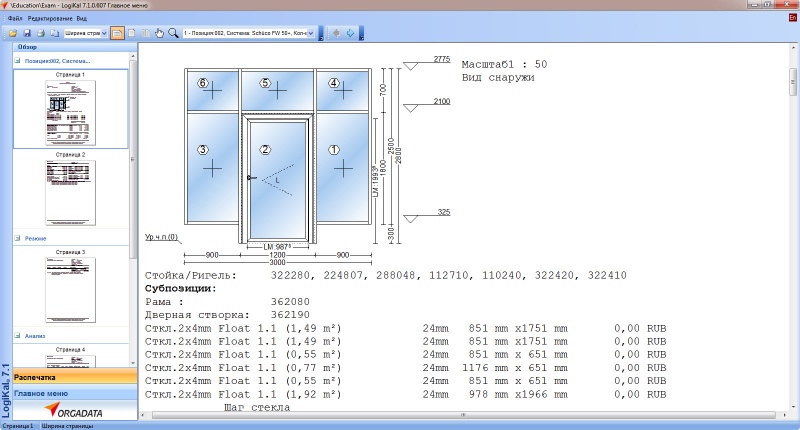This screenshot has height=430, width=800.
Task: Select multi-page view mode icon
Action: point(146,33)
